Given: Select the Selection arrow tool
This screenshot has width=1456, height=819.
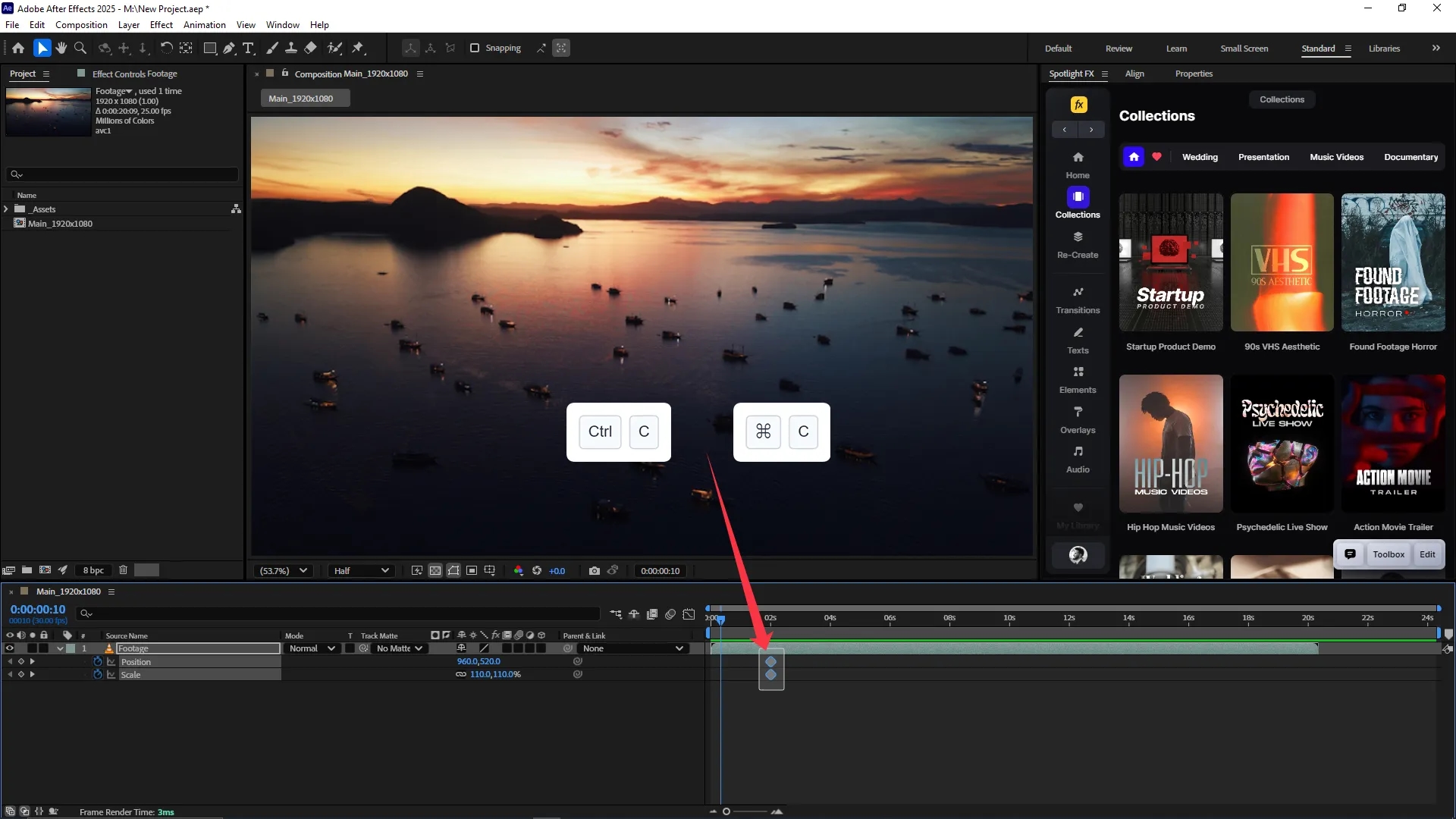Looking at the screenshot, I should [x=42, y=48].
